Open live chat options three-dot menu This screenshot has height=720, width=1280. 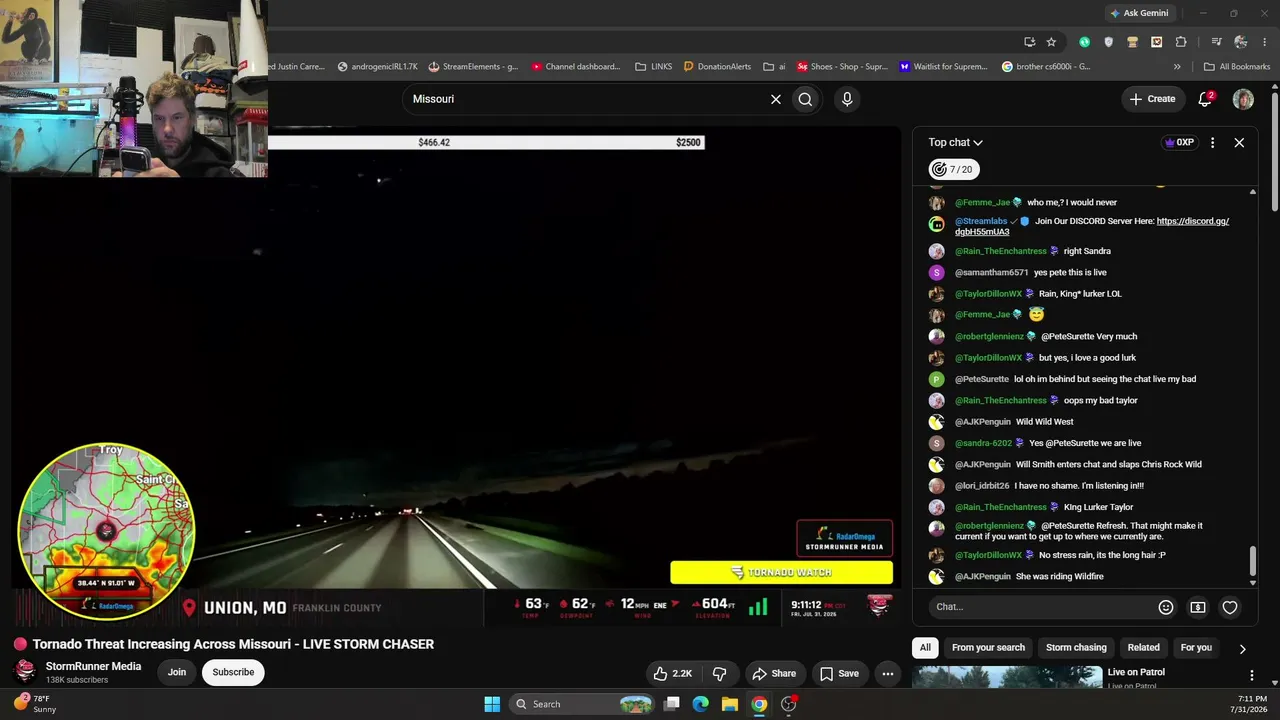[1212, 143]
